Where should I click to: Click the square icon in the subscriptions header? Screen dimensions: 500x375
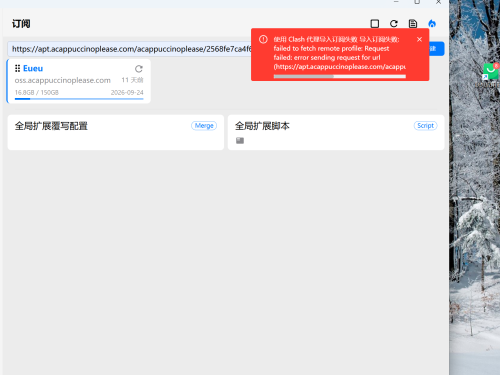point(375,24)
